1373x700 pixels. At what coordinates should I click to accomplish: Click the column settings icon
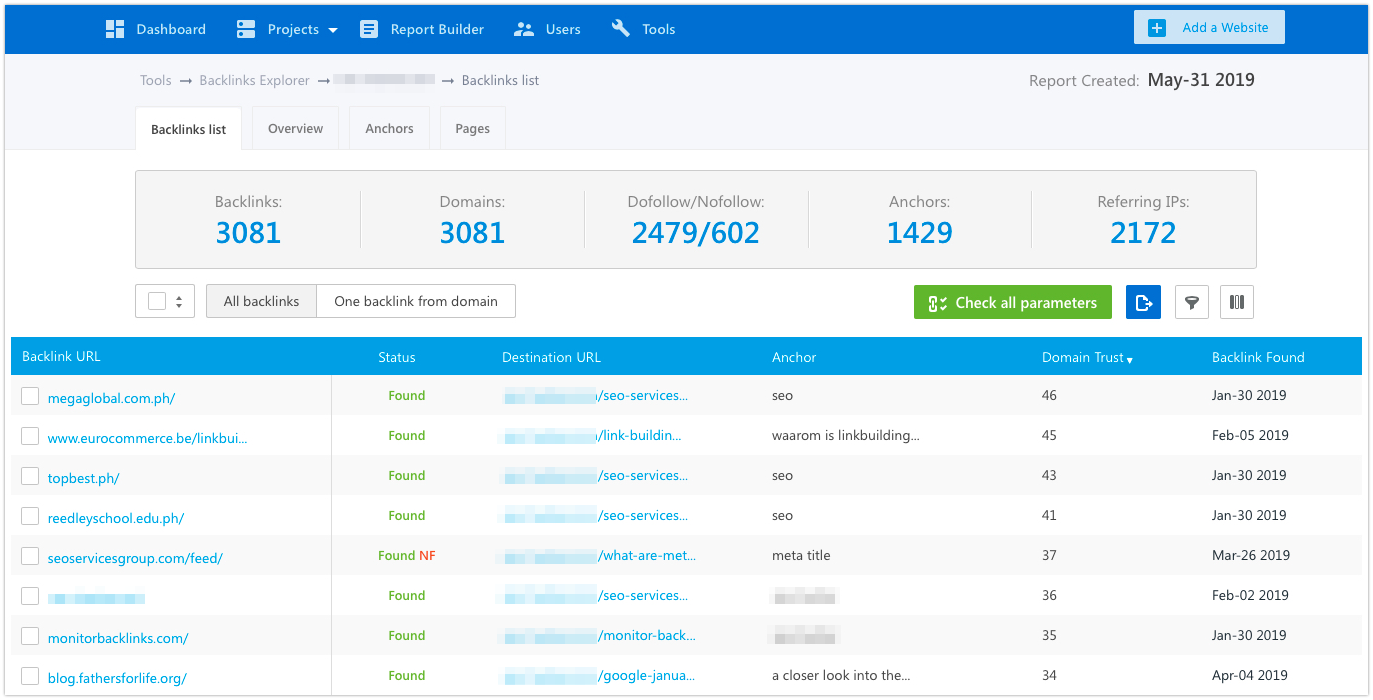coord(1236,302)
